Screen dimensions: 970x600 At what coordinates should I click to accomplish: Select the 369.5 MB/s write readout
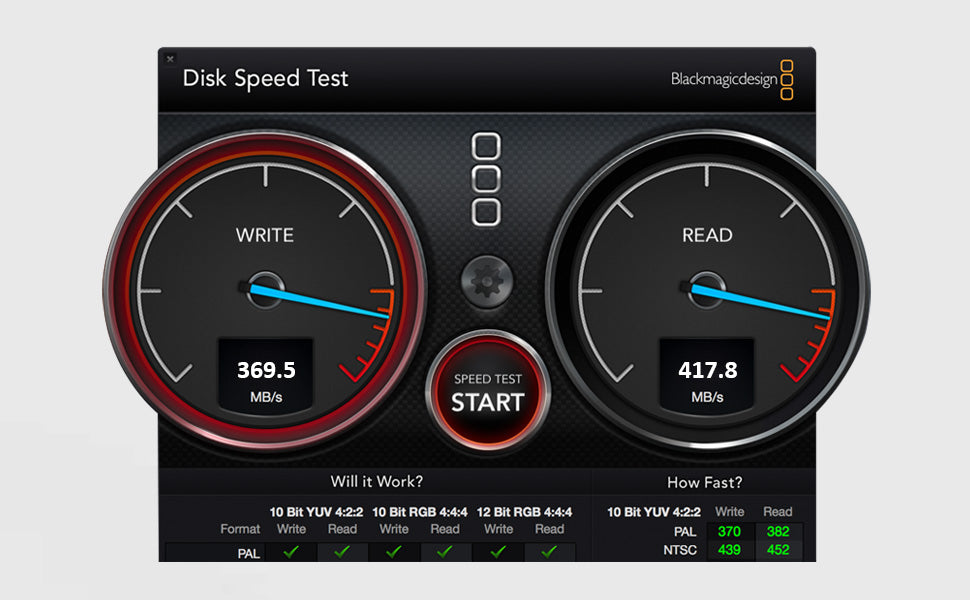[x=266, y=372]
